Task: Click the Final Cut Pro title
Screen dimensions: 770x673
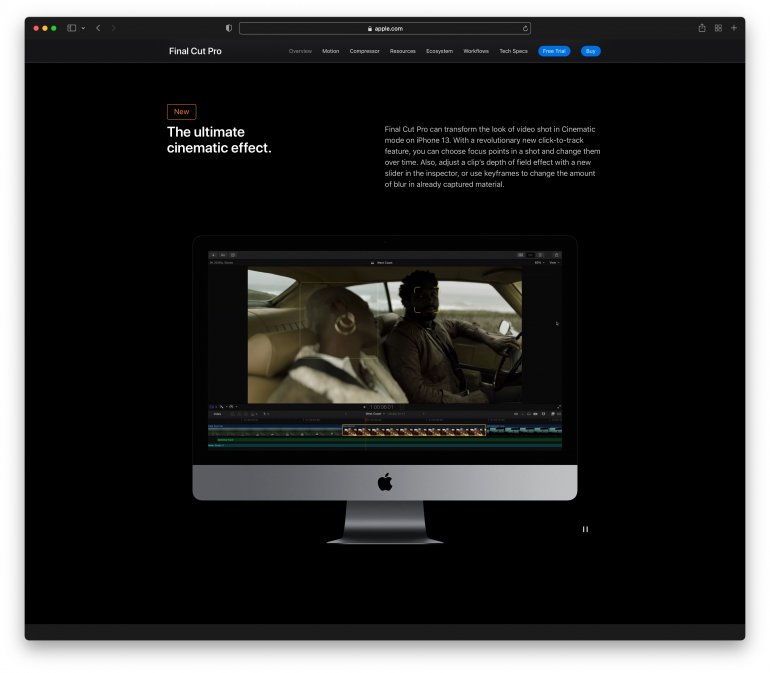Action: pyautogui.click(x=195, y=51)
